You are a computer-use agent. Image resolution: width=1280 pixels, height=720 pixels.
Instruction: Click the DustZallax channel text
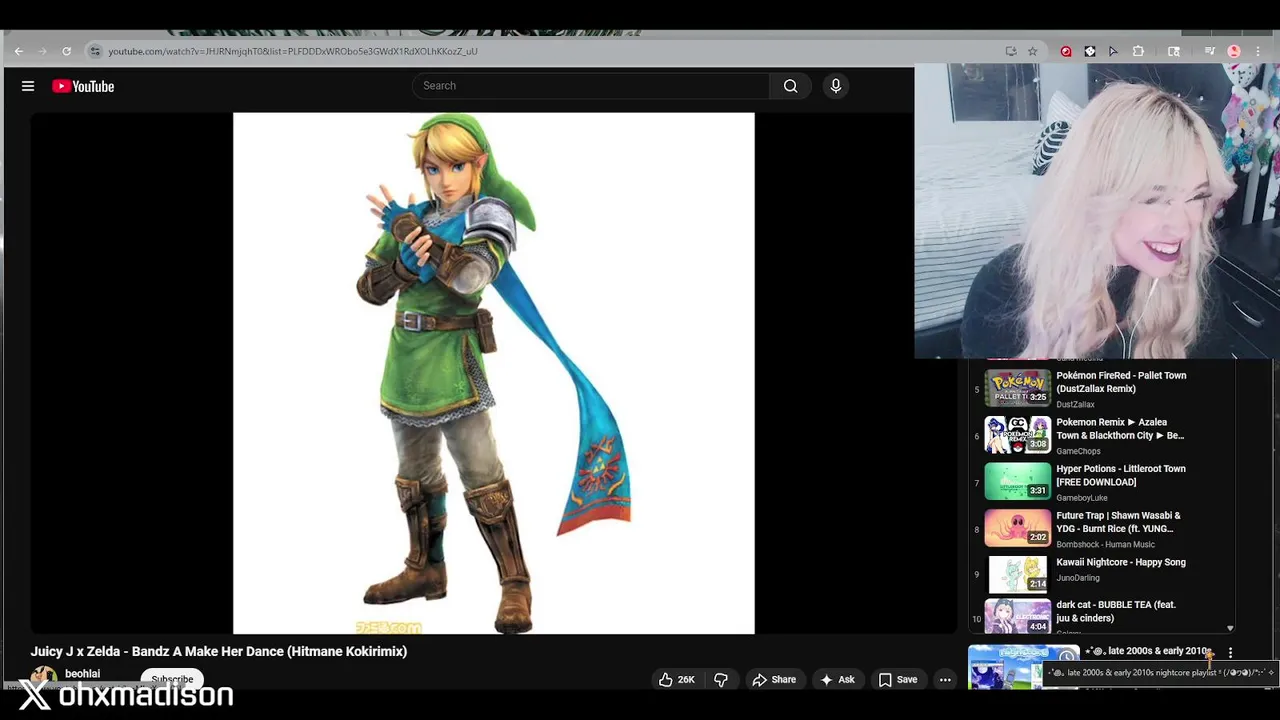tap(1075, 405)
